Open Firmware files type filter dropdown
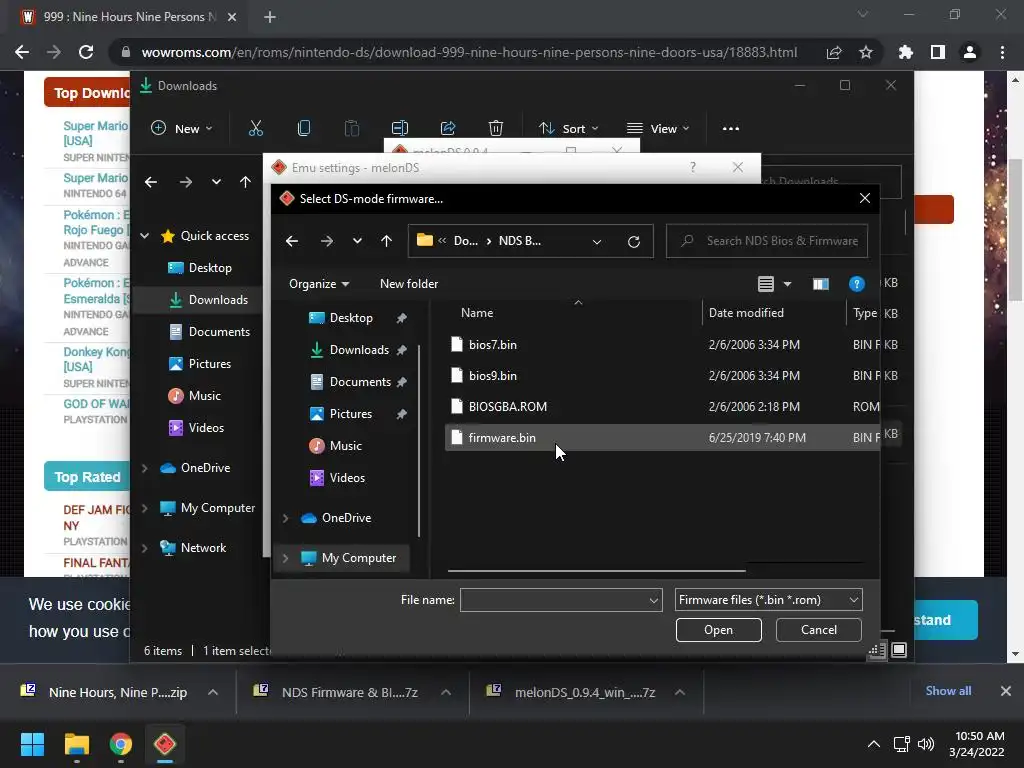This screenshot has height=768, width=1024. [768, 600]
